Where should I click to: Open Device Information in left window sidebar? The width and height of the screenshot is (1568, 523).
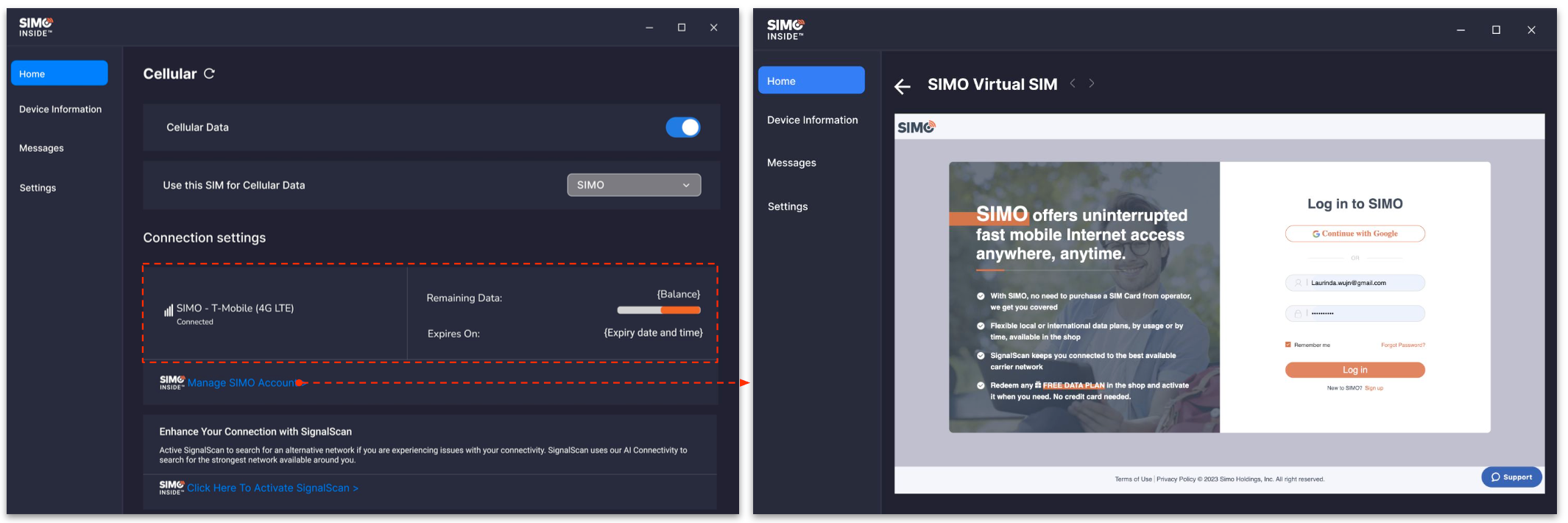60,109
